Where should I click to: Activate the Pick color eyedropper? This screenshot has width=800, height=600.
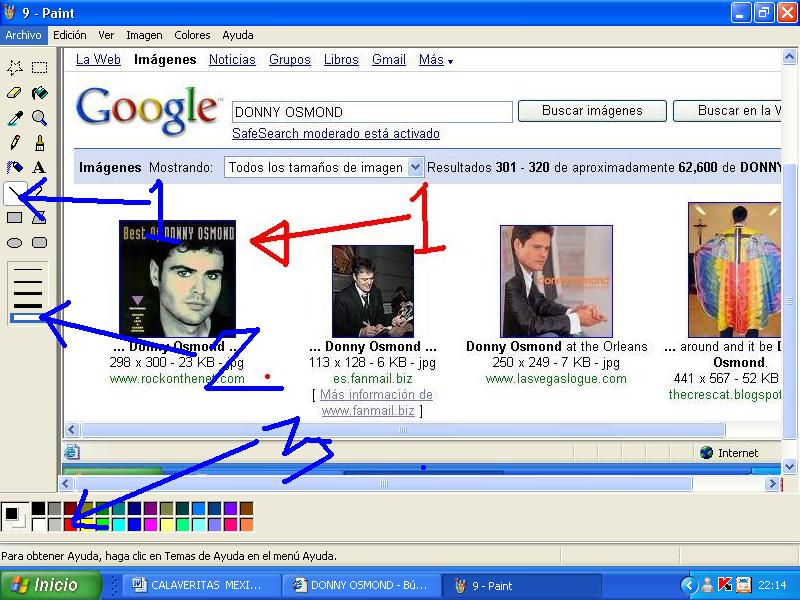point(15,117)
